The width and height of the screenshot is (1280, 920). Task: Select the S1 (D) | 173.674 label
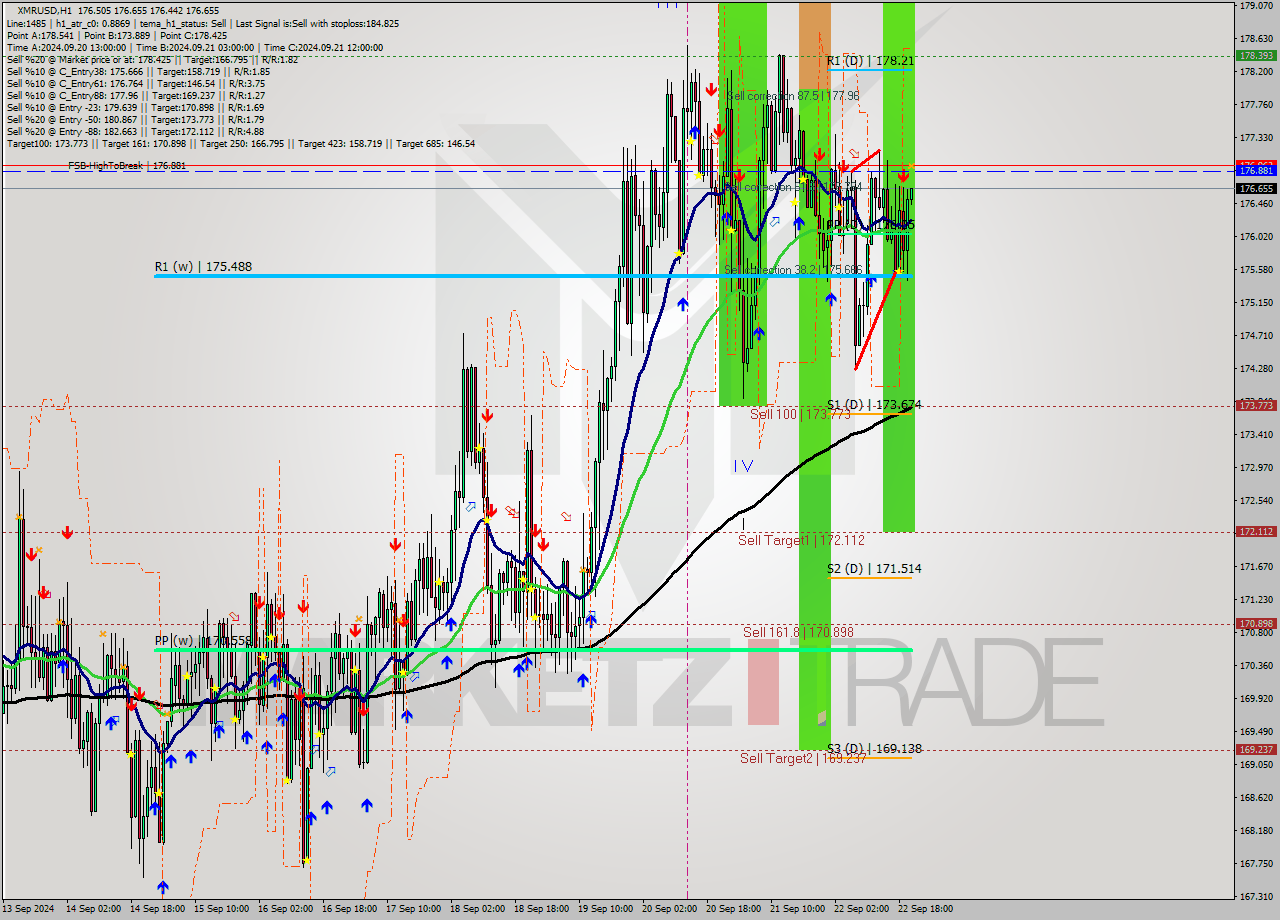click(x=874, y=405)
